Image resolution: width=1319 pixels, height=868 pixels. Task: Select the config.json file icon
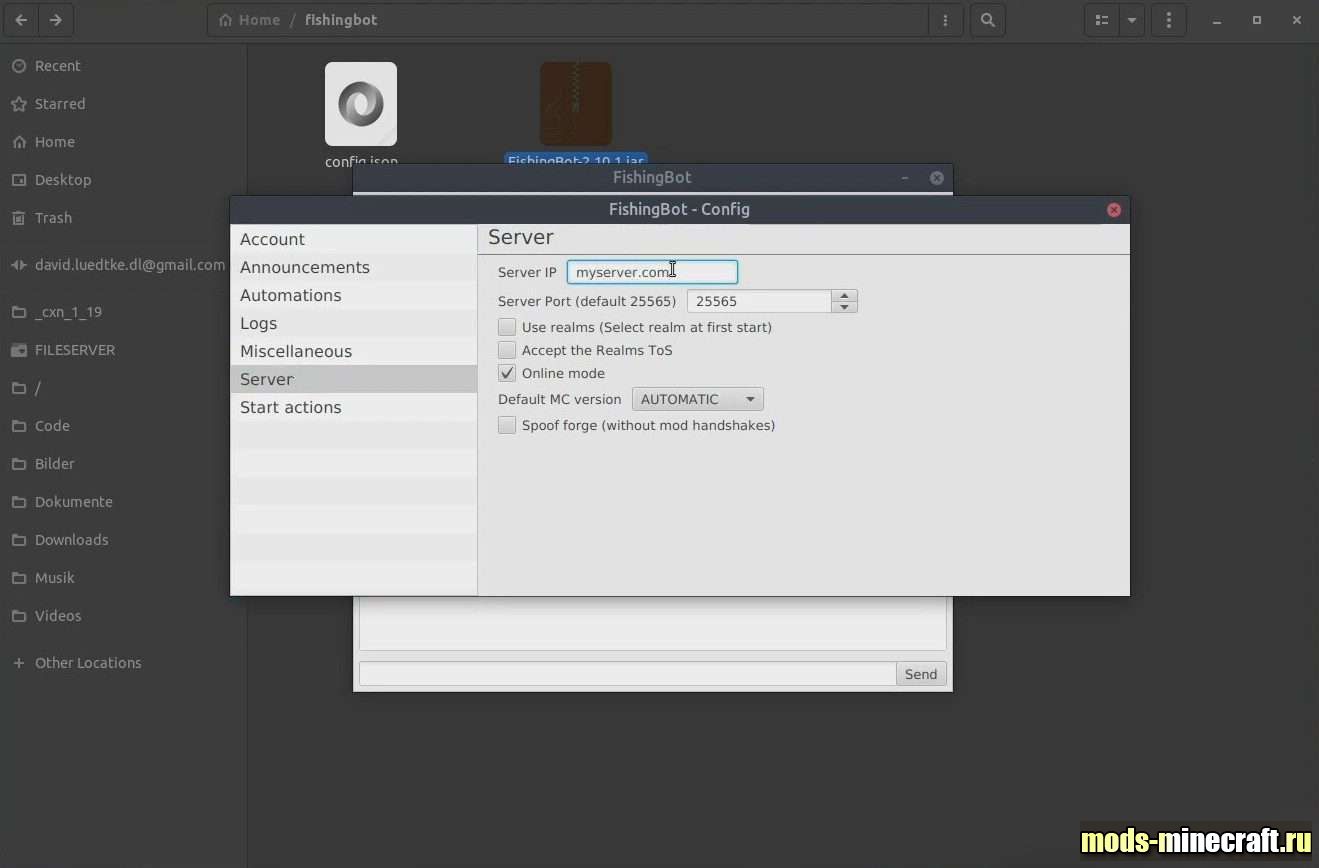click(361, 104)
